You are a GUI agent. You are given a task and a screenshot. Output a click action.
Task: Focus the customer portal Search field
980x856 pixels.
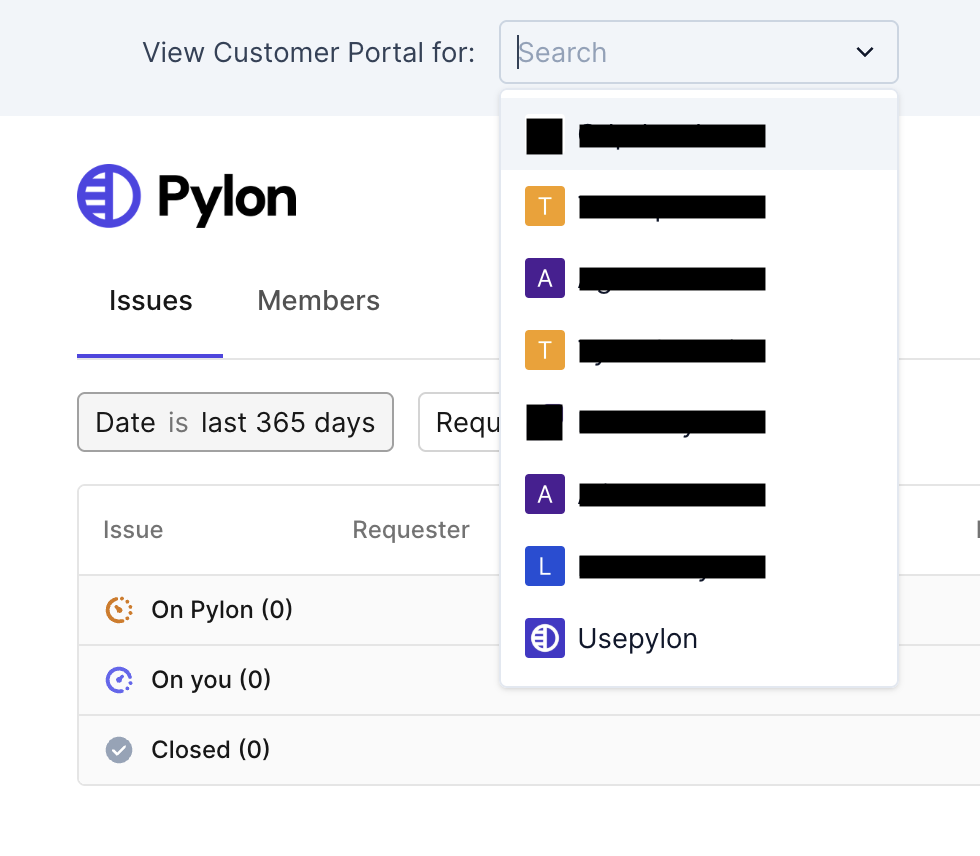(x=680, y=52)
